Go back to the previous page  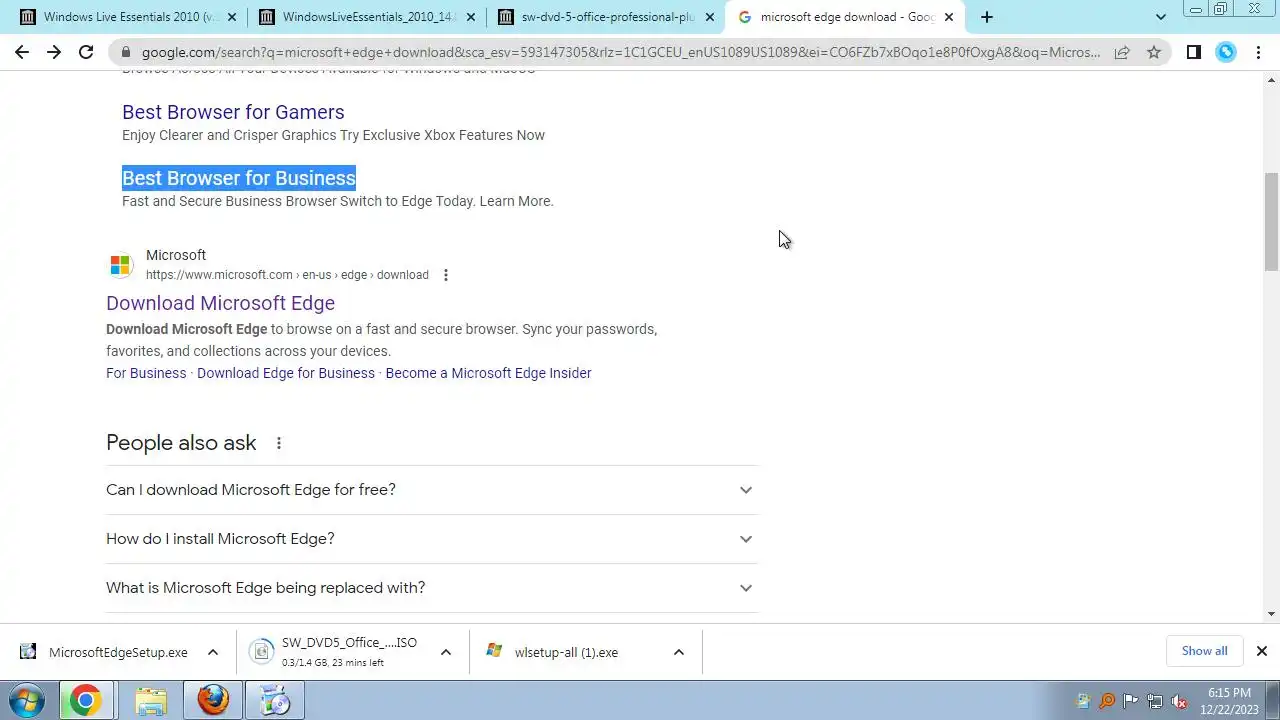[22, 52]
